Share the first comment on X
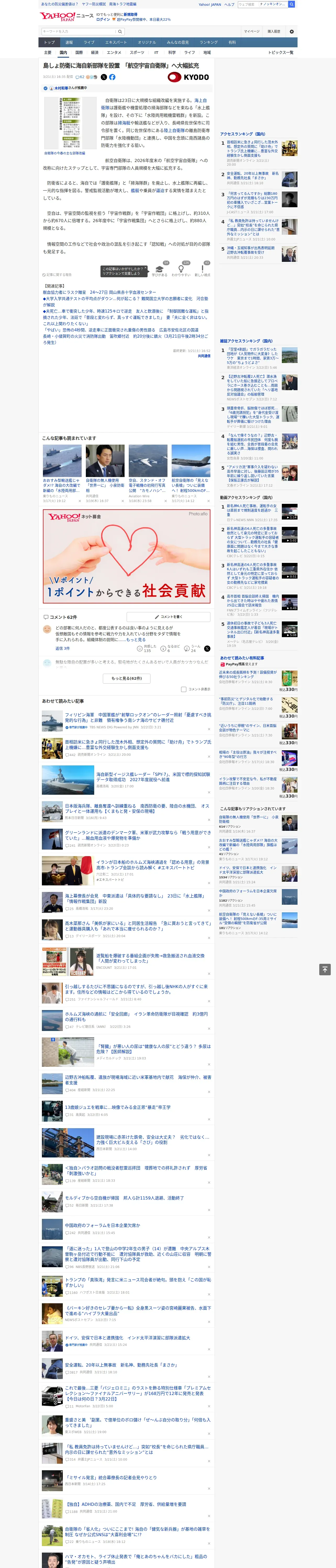 coord(207,649)
